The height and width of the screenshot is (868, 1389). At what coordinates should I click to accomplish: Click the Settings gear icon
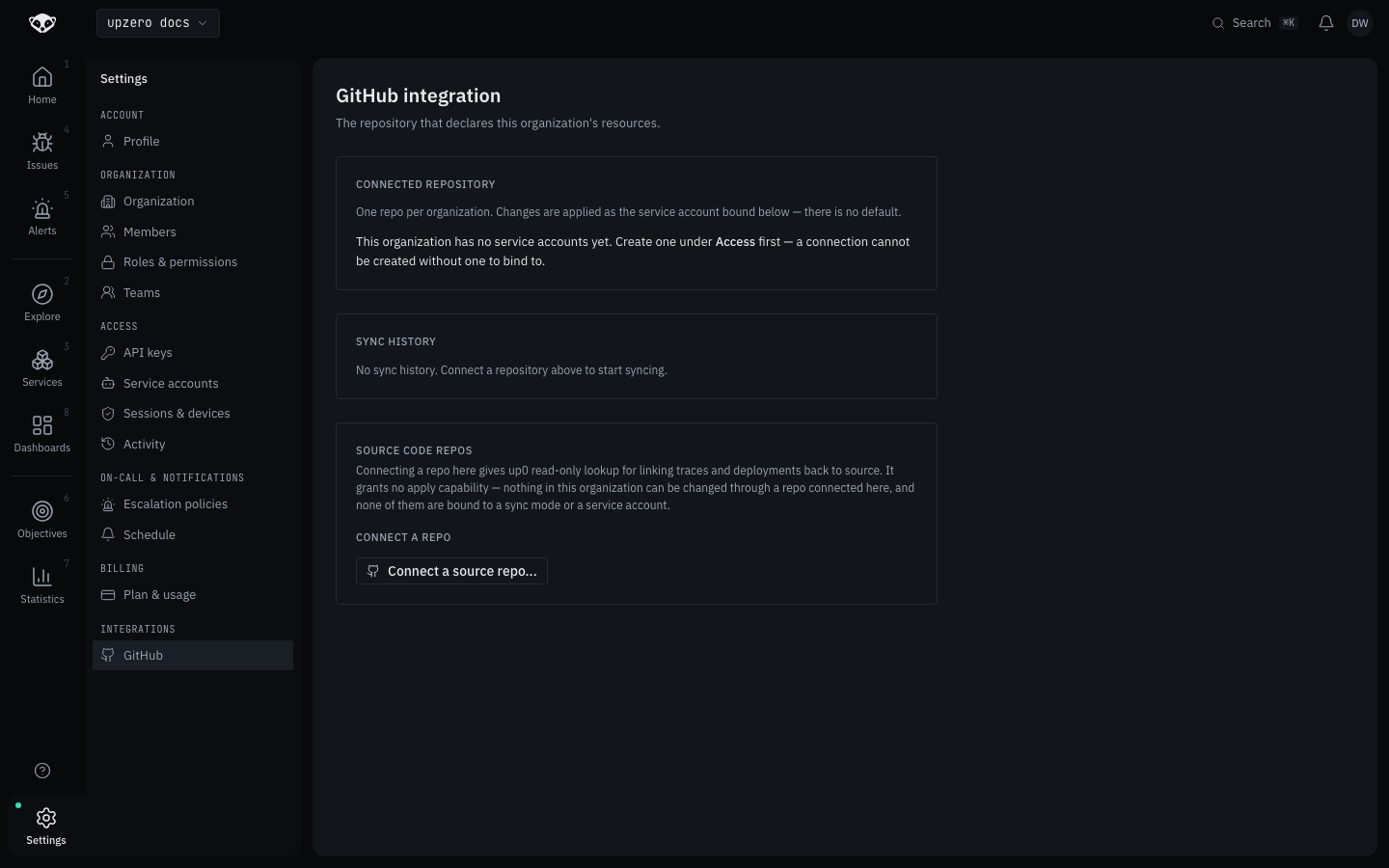pyautogui.click(x=46, y=818)
